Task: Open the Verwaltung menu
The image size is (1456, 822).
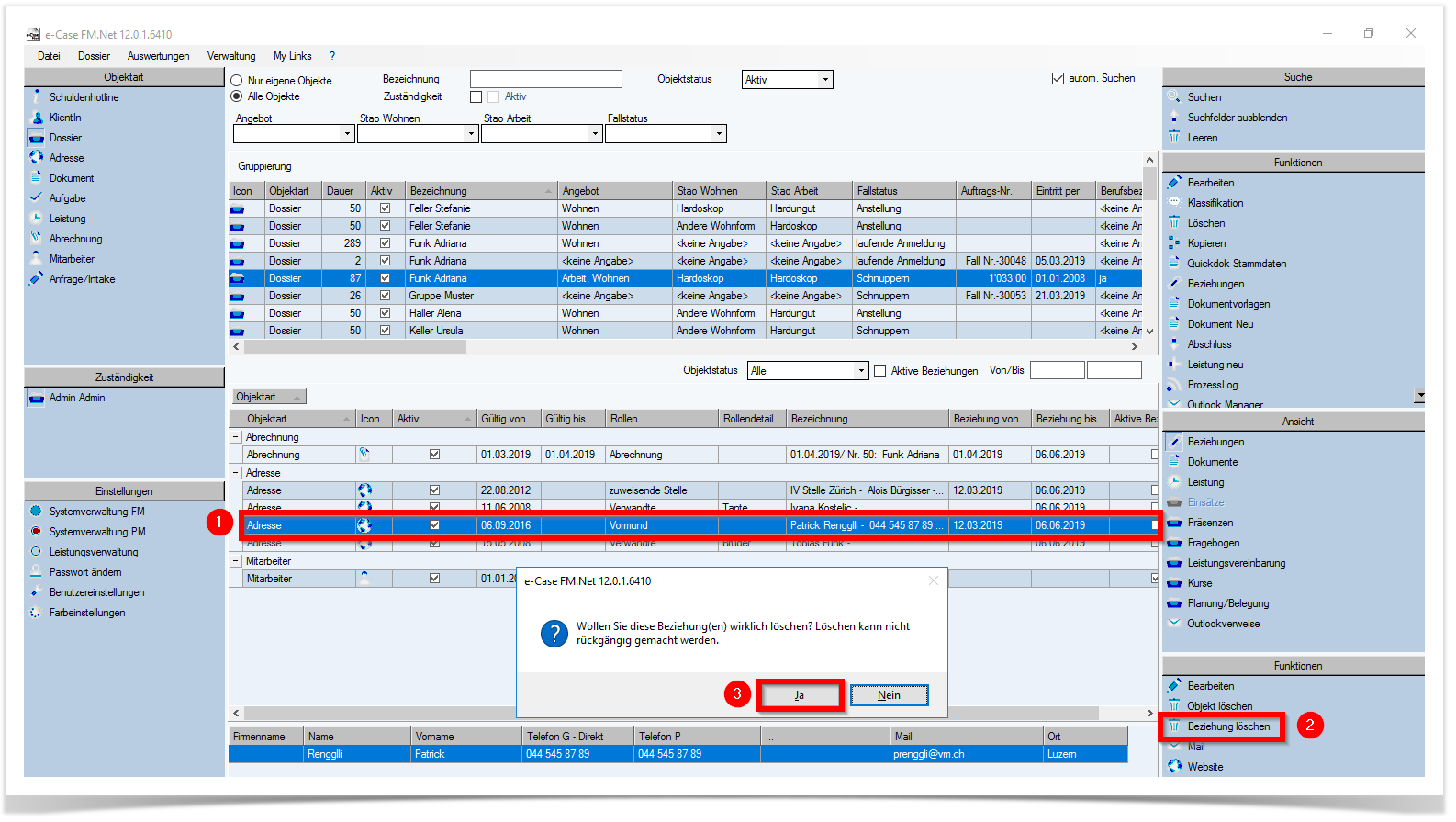Action: [x=231, y=56]
